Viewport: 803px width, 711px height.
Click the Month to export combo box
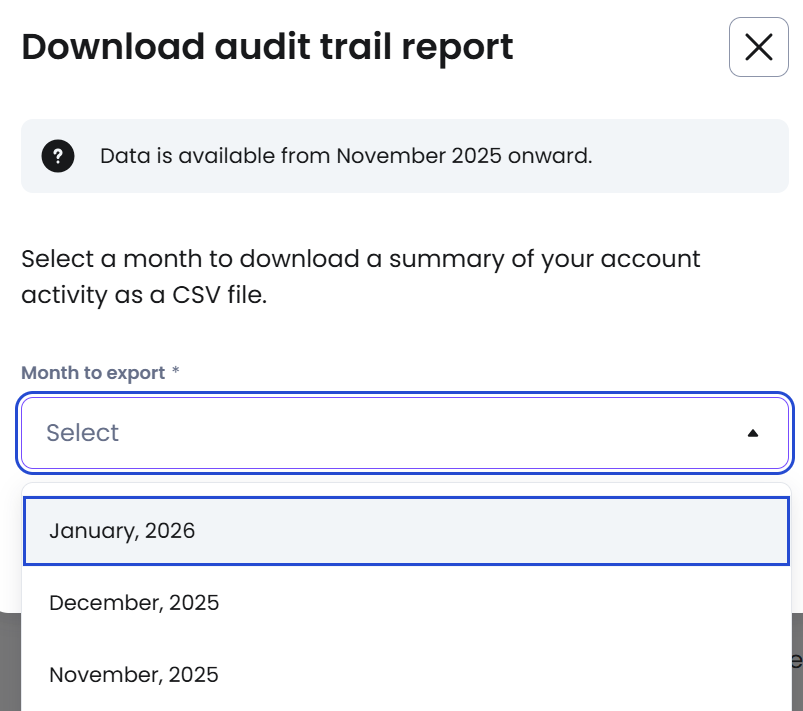(x=400, y=433)
